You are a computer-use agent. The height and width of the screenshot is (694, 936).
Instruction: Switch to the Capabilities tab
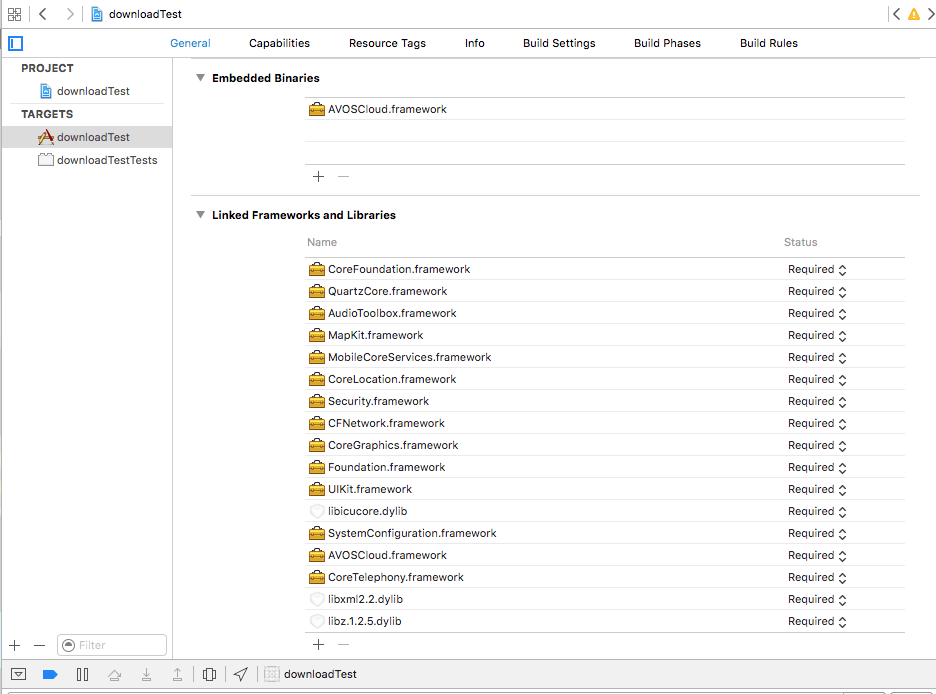[279, 43]
